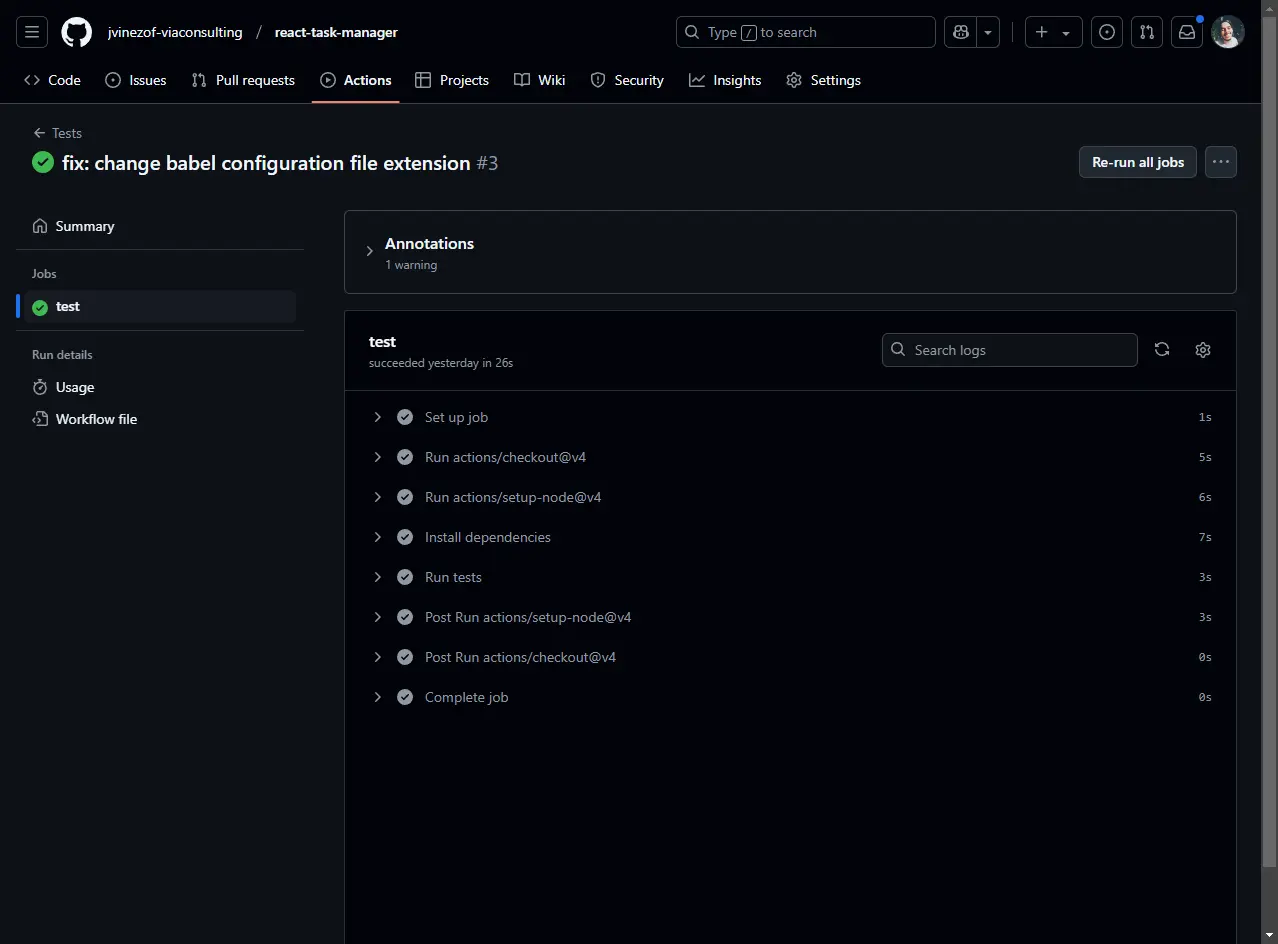Switch to the Code tab

click(52, 80)
